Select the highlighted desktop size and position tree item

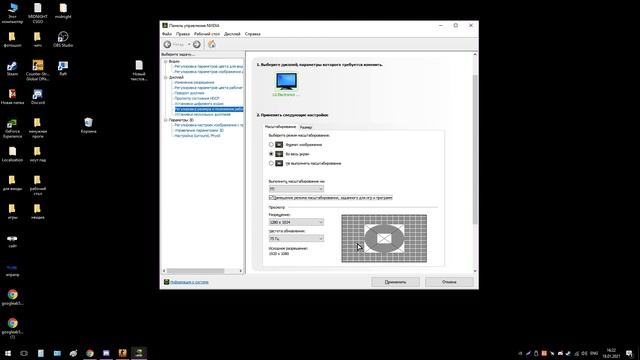[209, 109]
